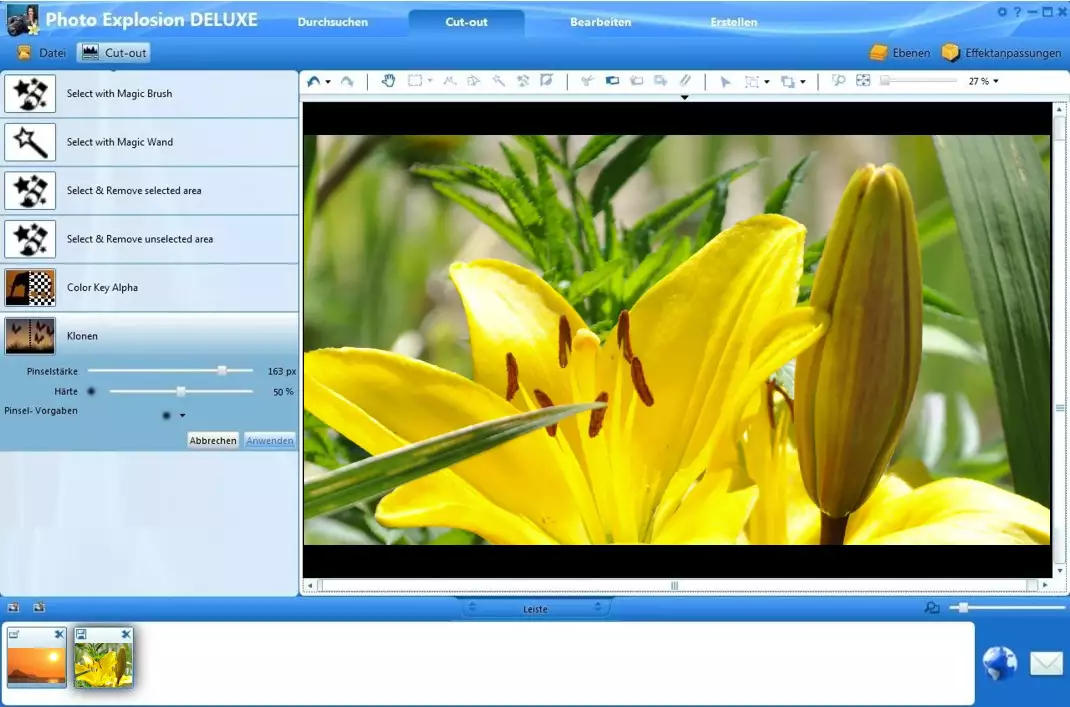Screen dimensions: 1070x707
Task: Click the fit to window icon
Action: [x=863, y=81]
